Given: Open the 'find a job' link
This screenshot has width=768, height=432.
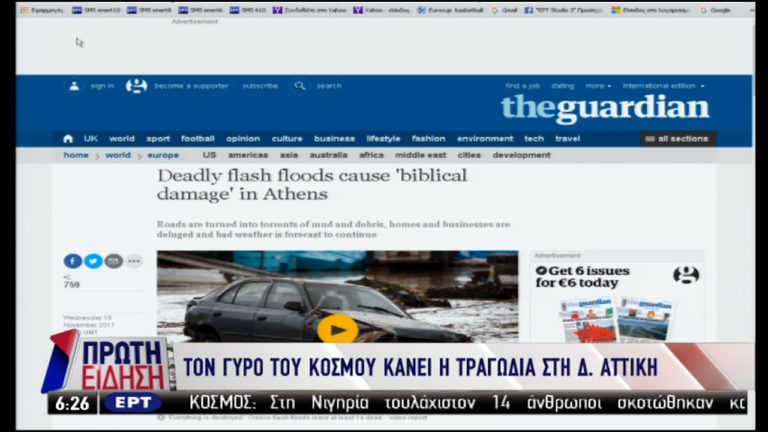Looking at the screenshot, I should click(x=522, y=86).
